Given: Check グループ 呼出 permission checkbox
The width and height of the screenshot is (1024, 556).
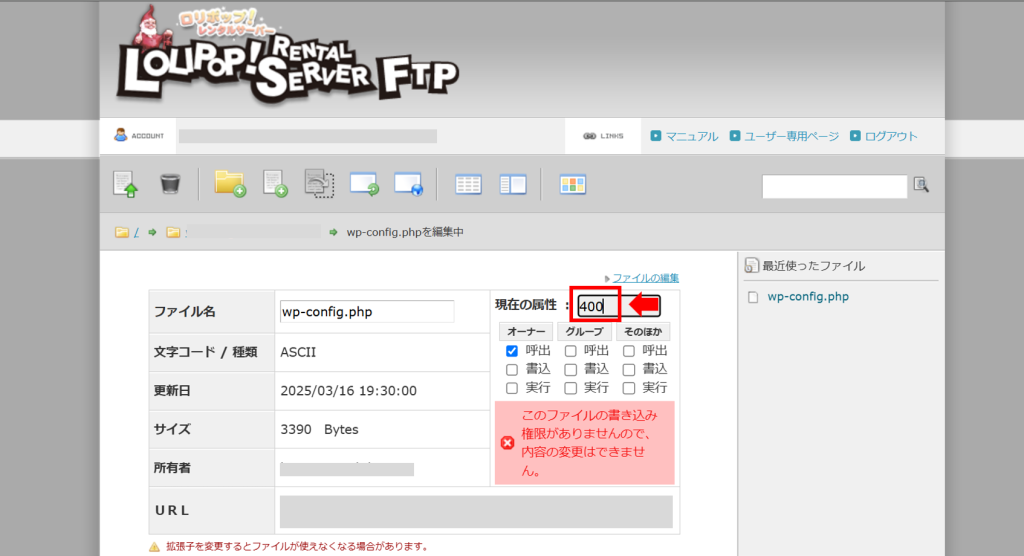Looking at the screenshot, I should click(570, 351).
